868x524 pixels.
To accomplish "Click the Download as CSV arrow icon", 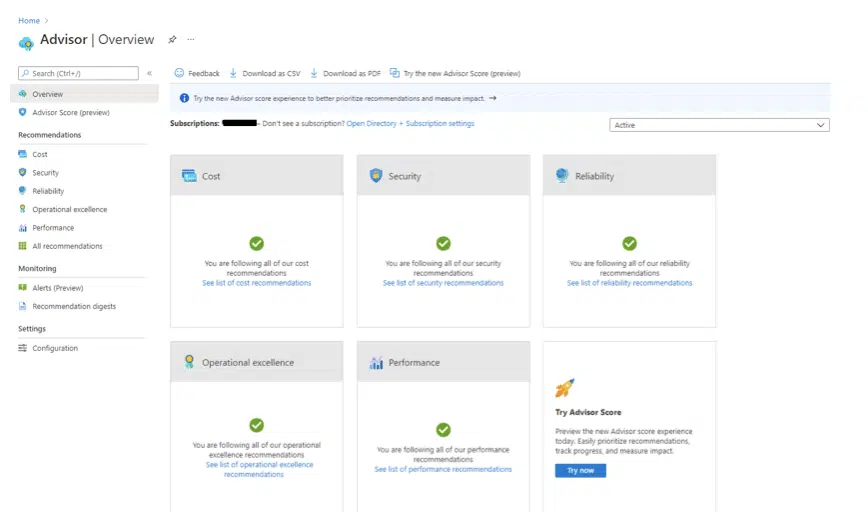I will (x=233, y=73).
